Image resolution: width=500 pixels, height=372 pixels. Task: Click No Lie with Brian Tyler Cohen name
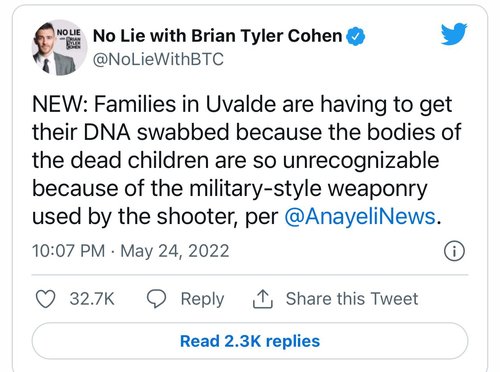tap(218, 36)
